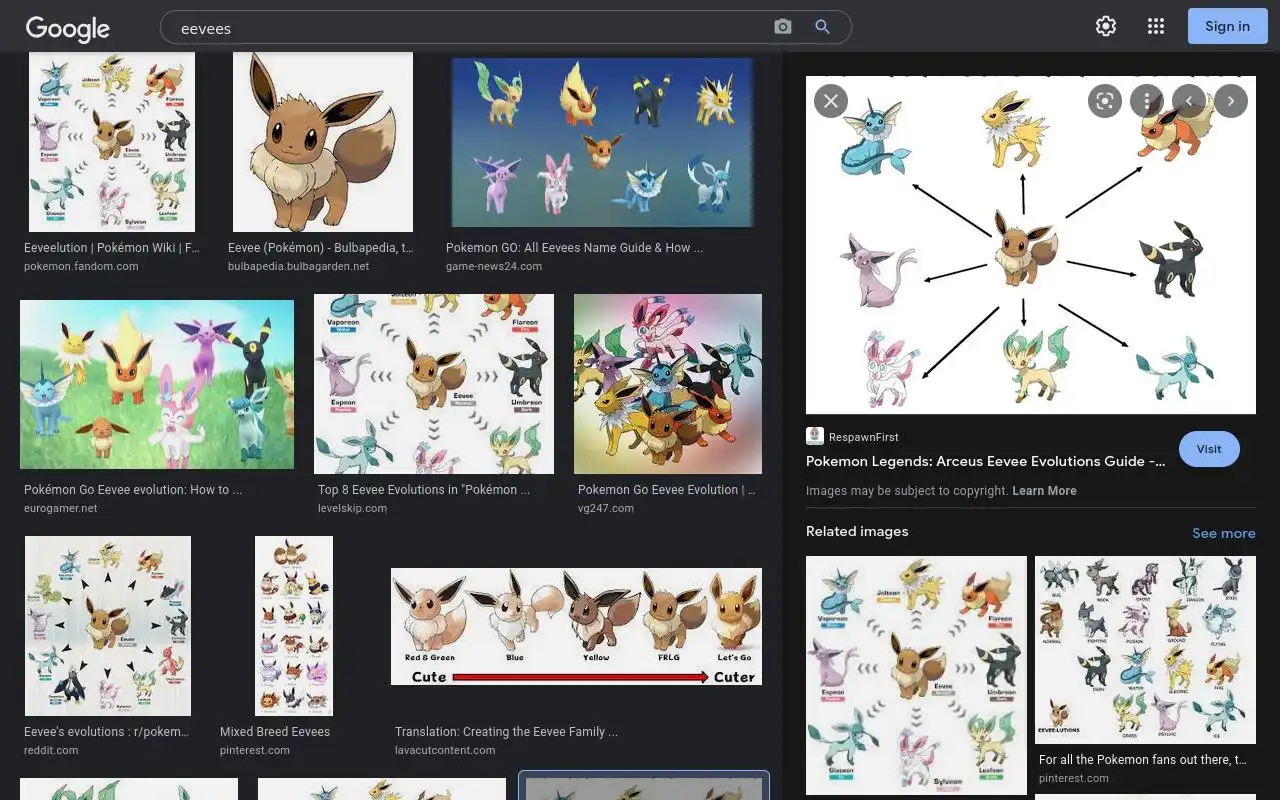Click See more related images
1280x800 pixels.
pos(1223,533)
